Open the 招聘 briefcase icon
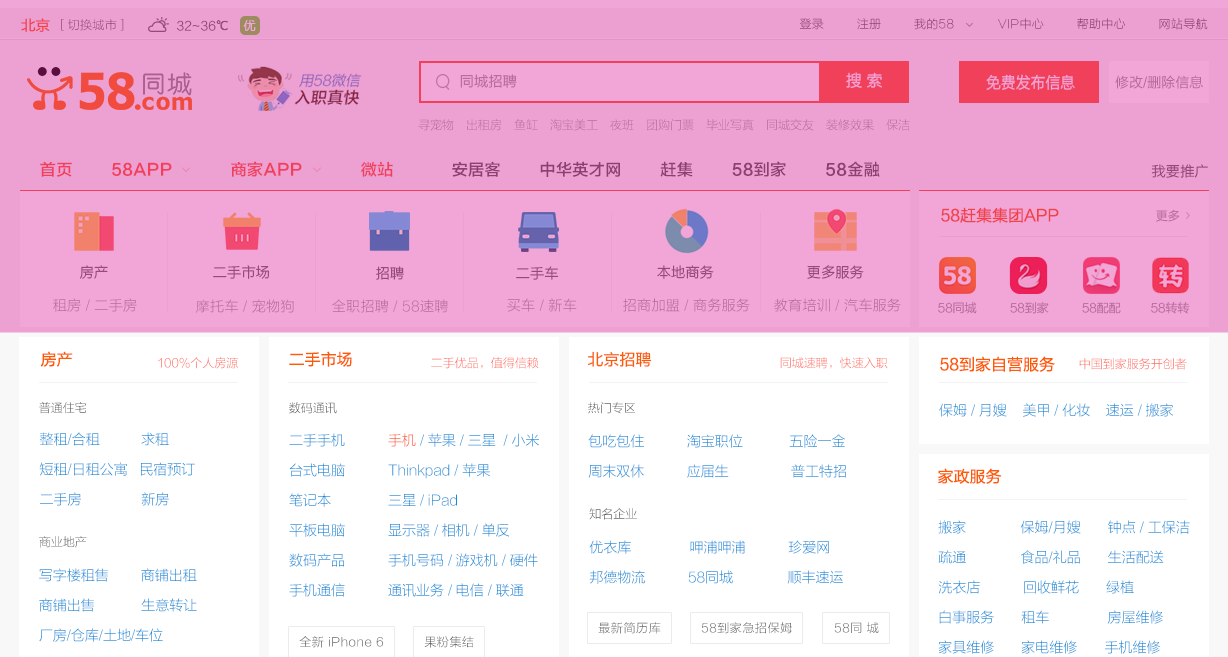 (x=389, y=231)
